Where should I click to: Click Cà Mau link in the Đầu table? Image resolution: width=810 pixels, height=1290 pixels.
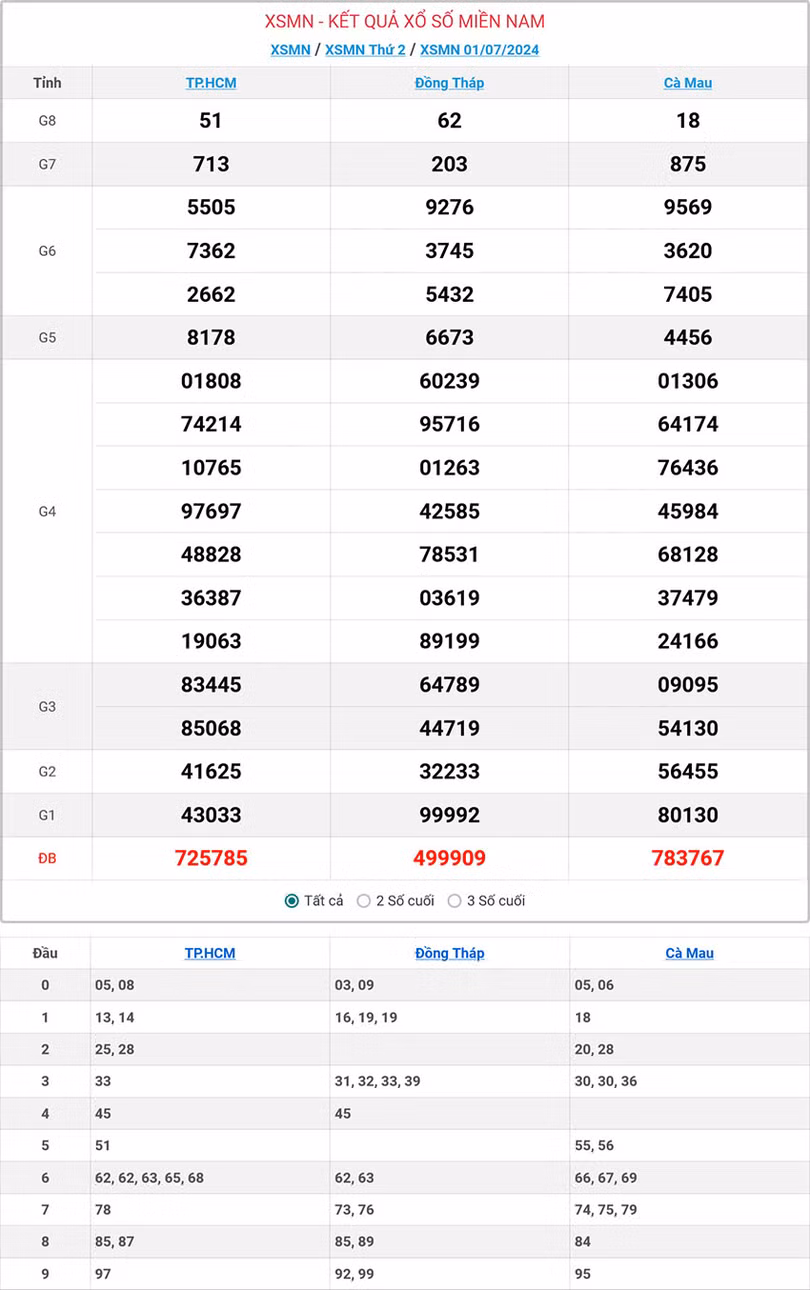pos(689,953)
